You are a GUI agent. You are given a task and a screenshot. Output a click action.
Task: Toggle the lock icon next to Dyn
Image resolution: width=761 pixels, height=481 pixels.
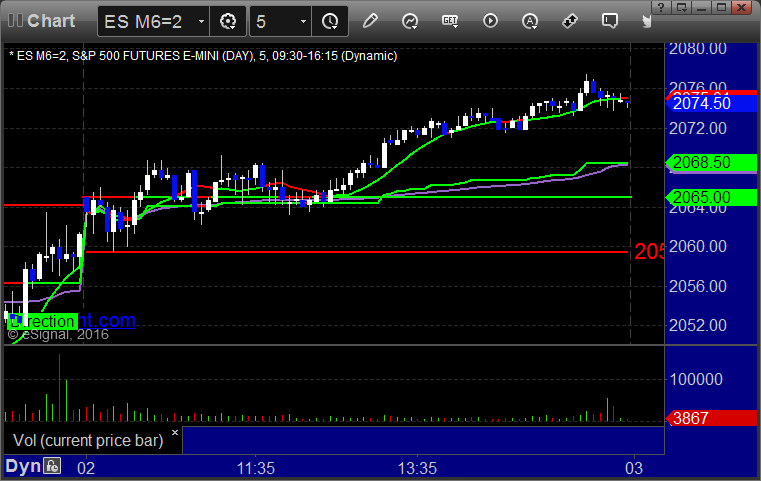point(52,466)
